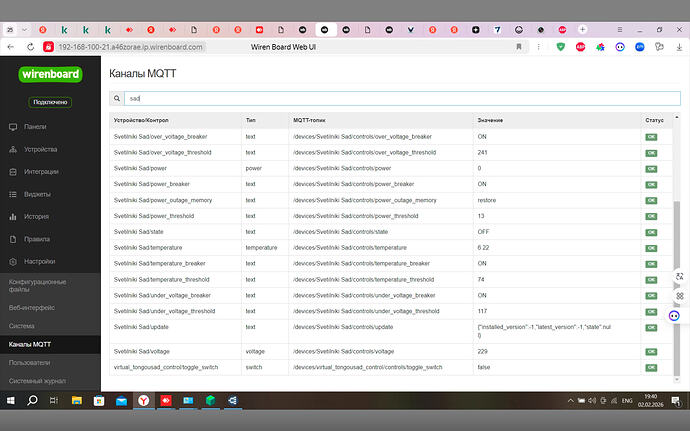Open a new browser tab
Viewport: 690px width, 431px height.
pos(583,29)
